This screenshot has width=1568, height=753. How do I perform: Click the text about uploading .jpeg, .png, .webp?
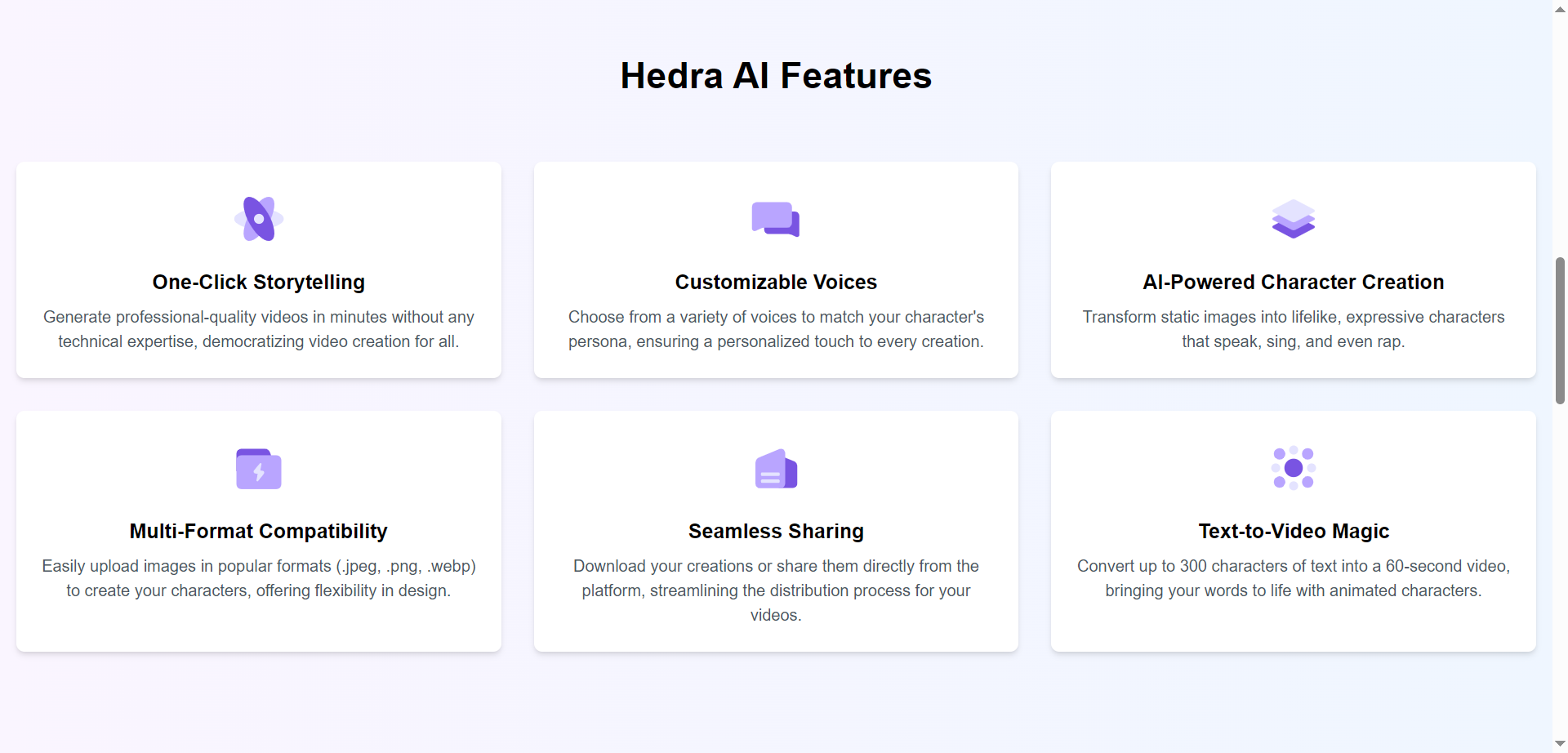point(259,578)
